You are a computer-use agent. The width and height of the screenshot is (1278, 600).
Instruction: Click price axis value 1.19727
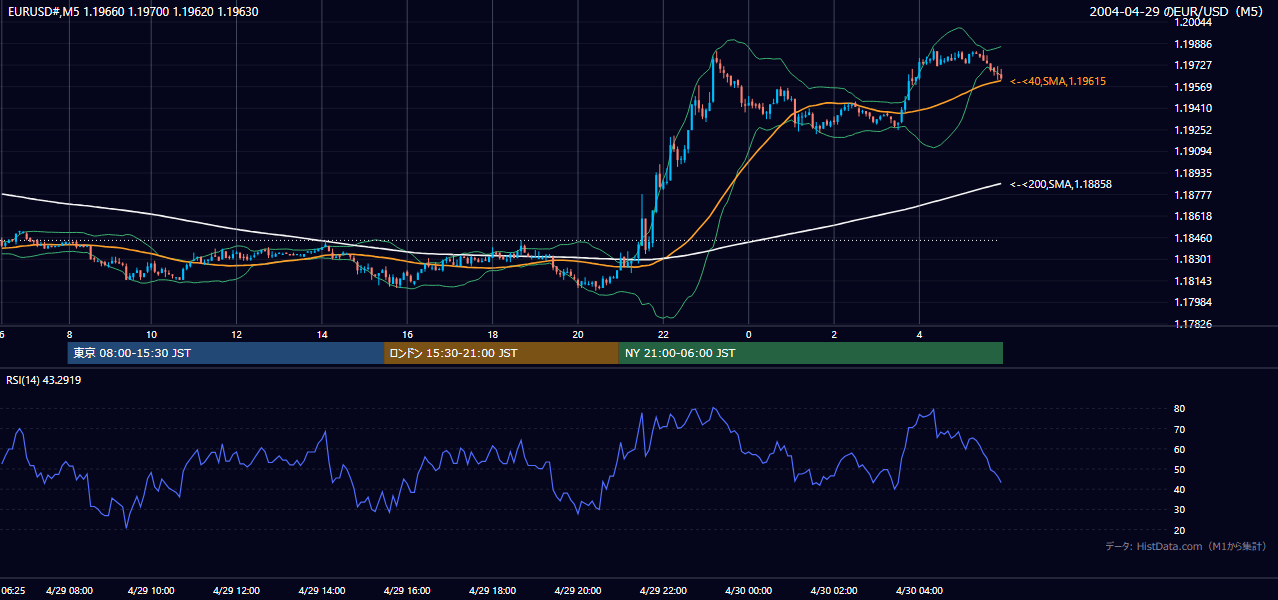click(1193, 65)
